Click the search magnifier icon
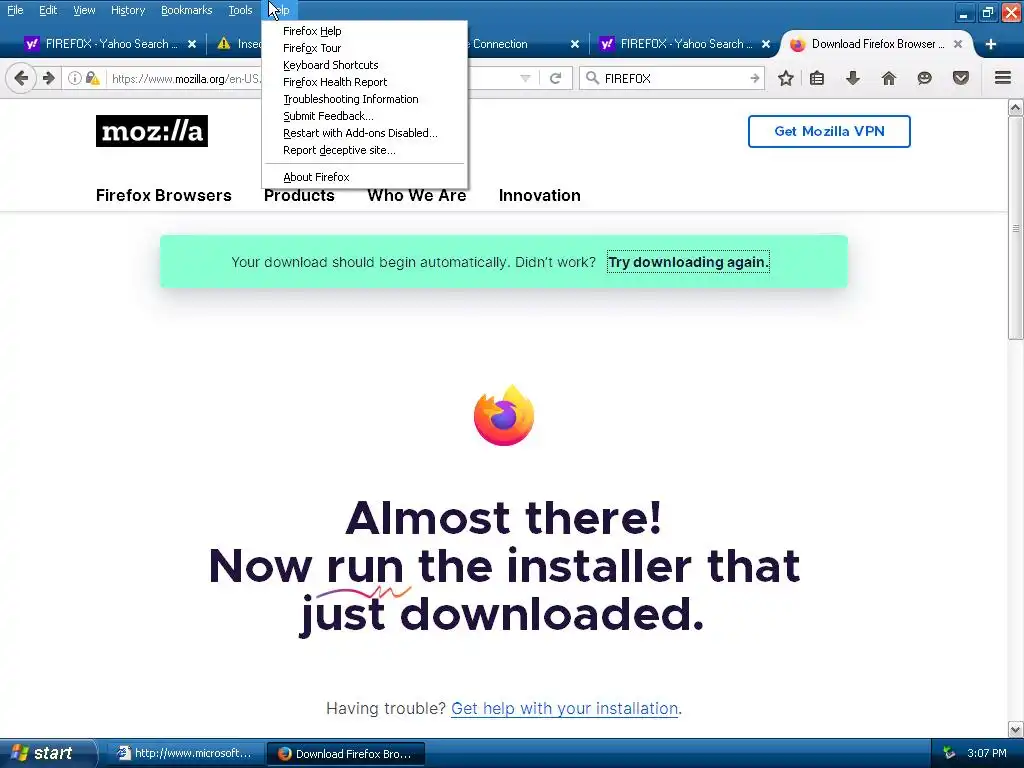The height and width of the screenshot is (768, 1024). pos(592,78)
